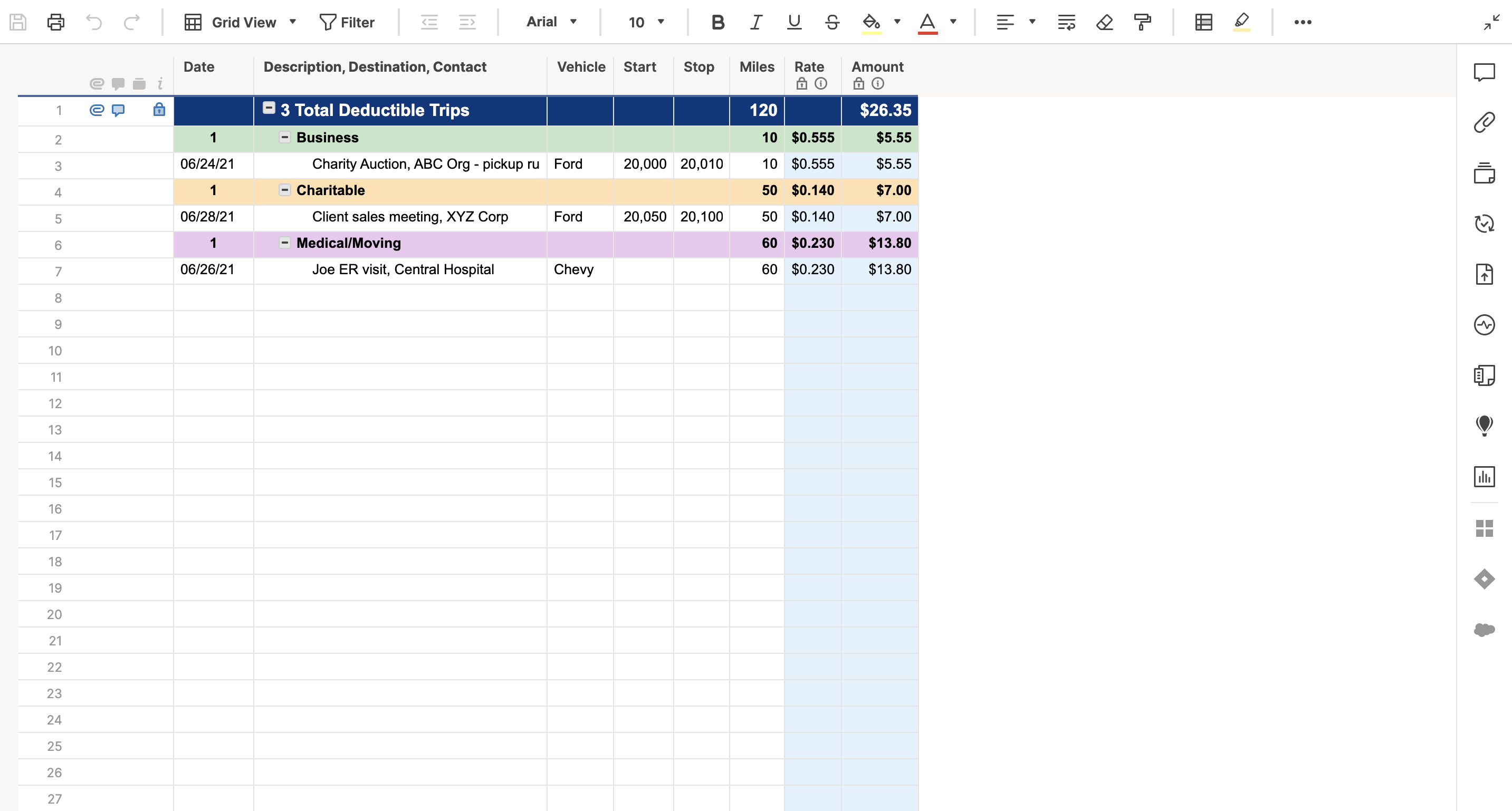Toggle Italic formatting
1512x811 pixels.
tap(755, 22)
